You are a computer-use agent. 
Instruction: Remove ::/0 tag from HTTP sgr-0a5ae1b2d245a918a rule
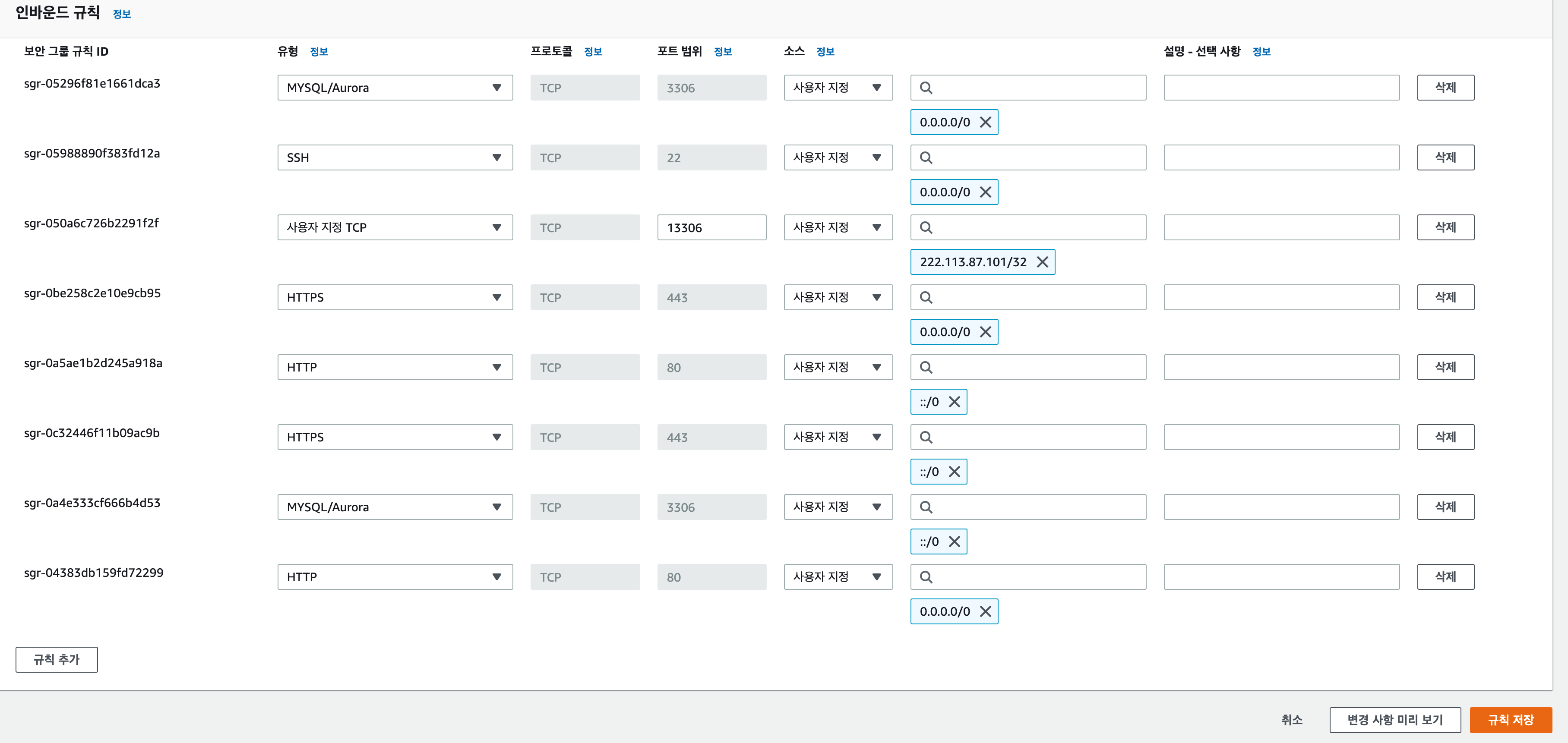pos(954,402)
